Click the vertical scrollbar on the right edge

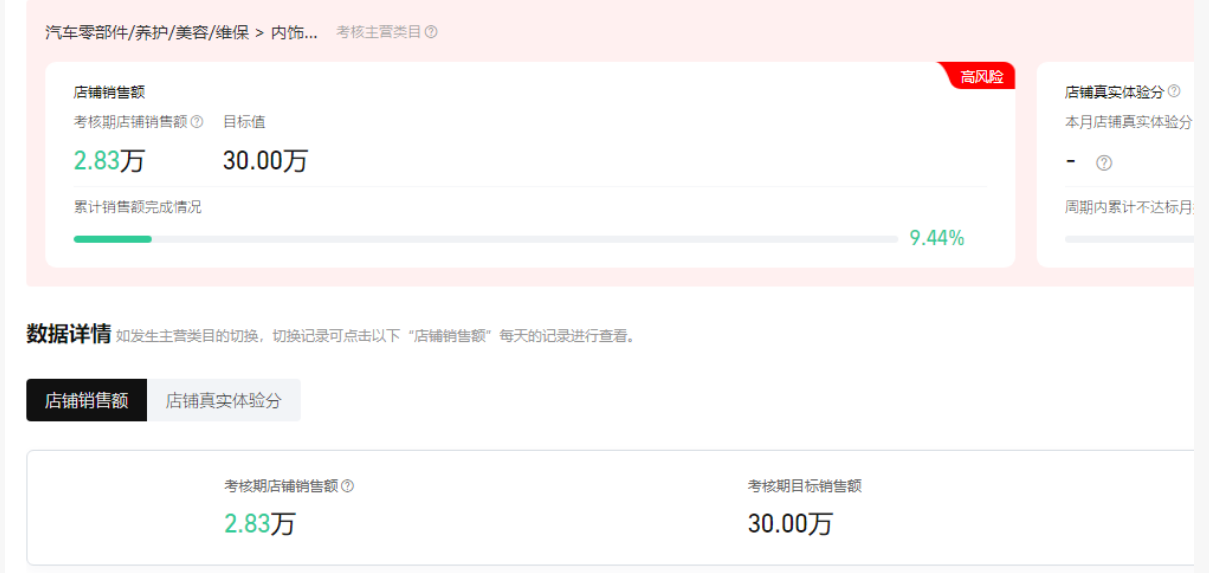1201,286
